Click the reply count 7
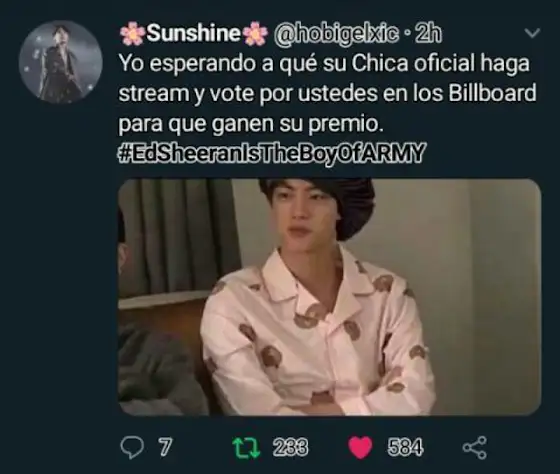This screenshot has width=560, height=474. coord(164,447)
